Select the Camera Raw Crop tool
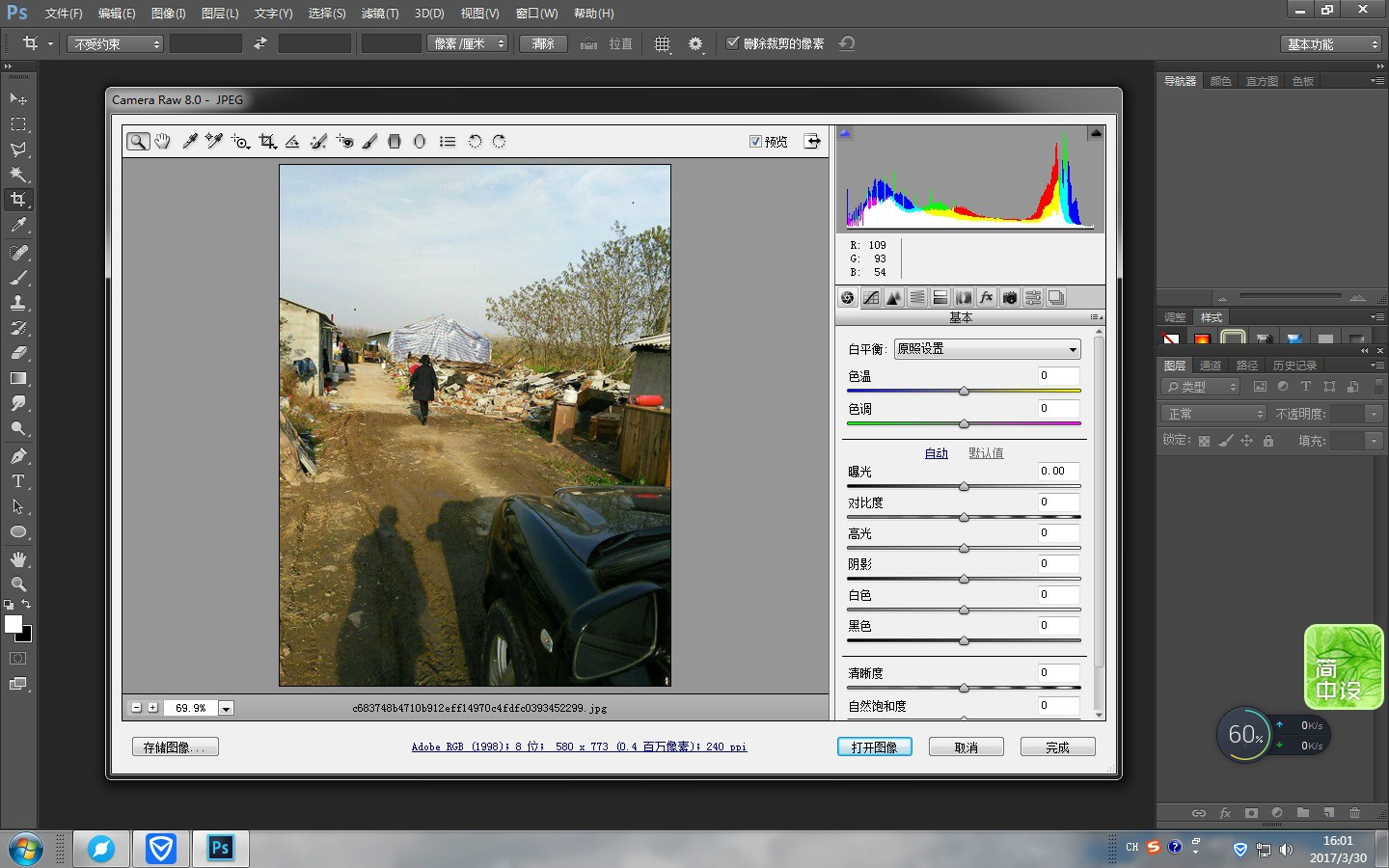Image resolution: width=1389 pixels, height=868 pixels. (267, 142)
